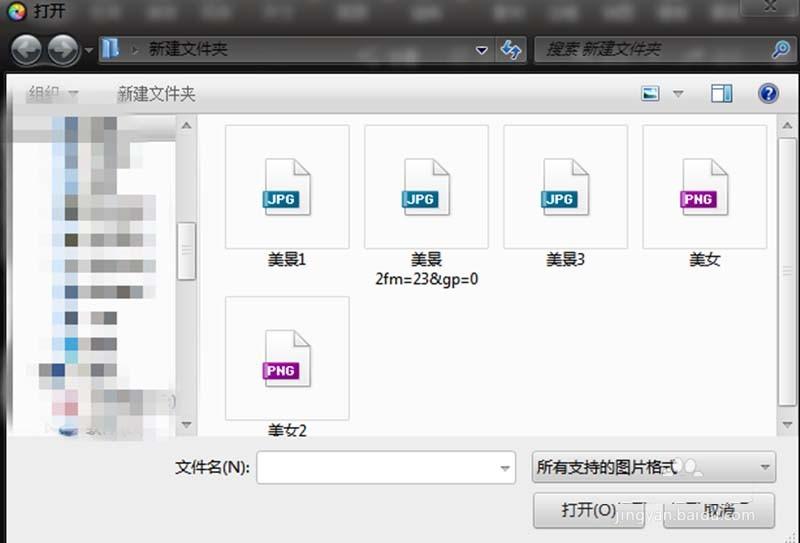Click the Back navigation arrow
The image size is (800, 543).
coord(26,50)
